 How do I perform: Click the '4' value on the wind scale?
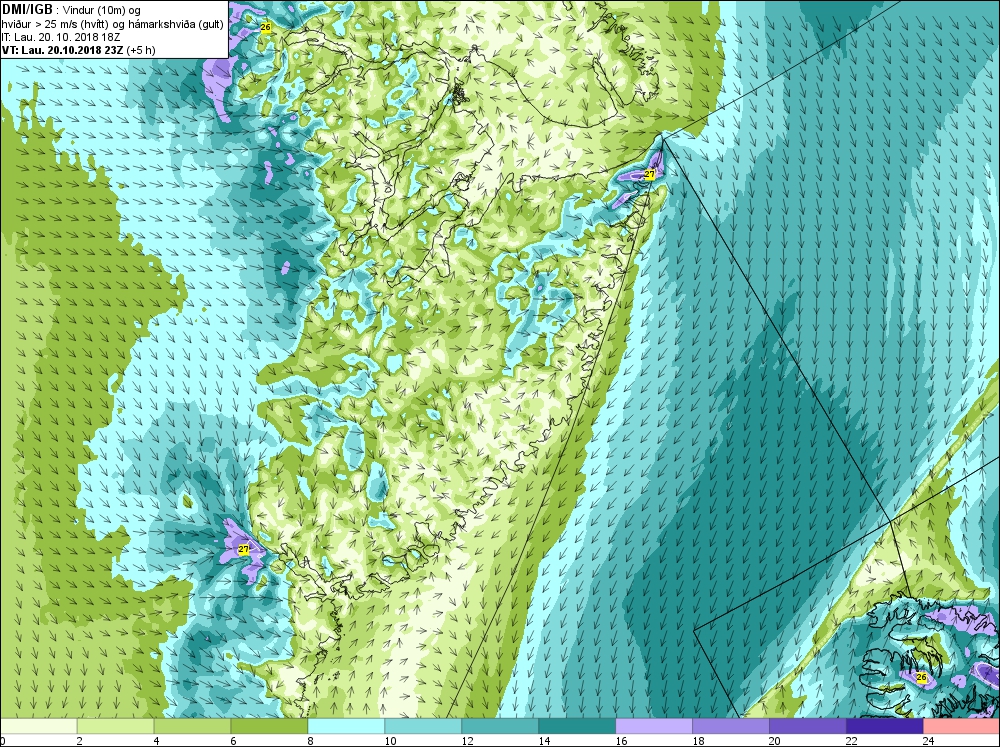156,741
